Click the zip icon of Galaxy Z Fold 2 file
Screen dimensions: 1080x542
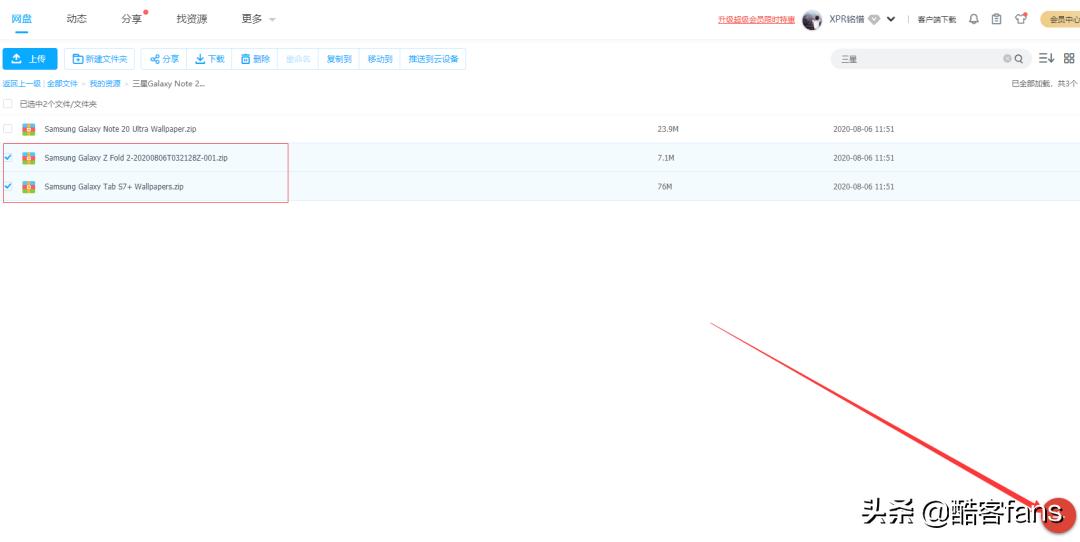(x=28, y=158)
